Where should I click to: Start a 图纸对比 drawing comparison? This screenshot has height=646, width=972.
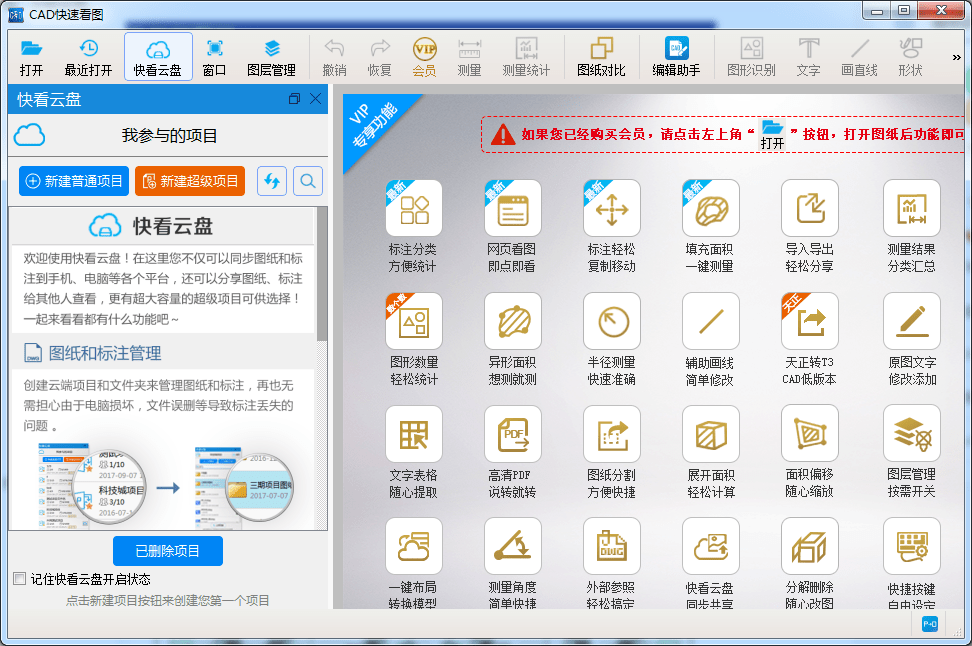[x=603, y=55]
